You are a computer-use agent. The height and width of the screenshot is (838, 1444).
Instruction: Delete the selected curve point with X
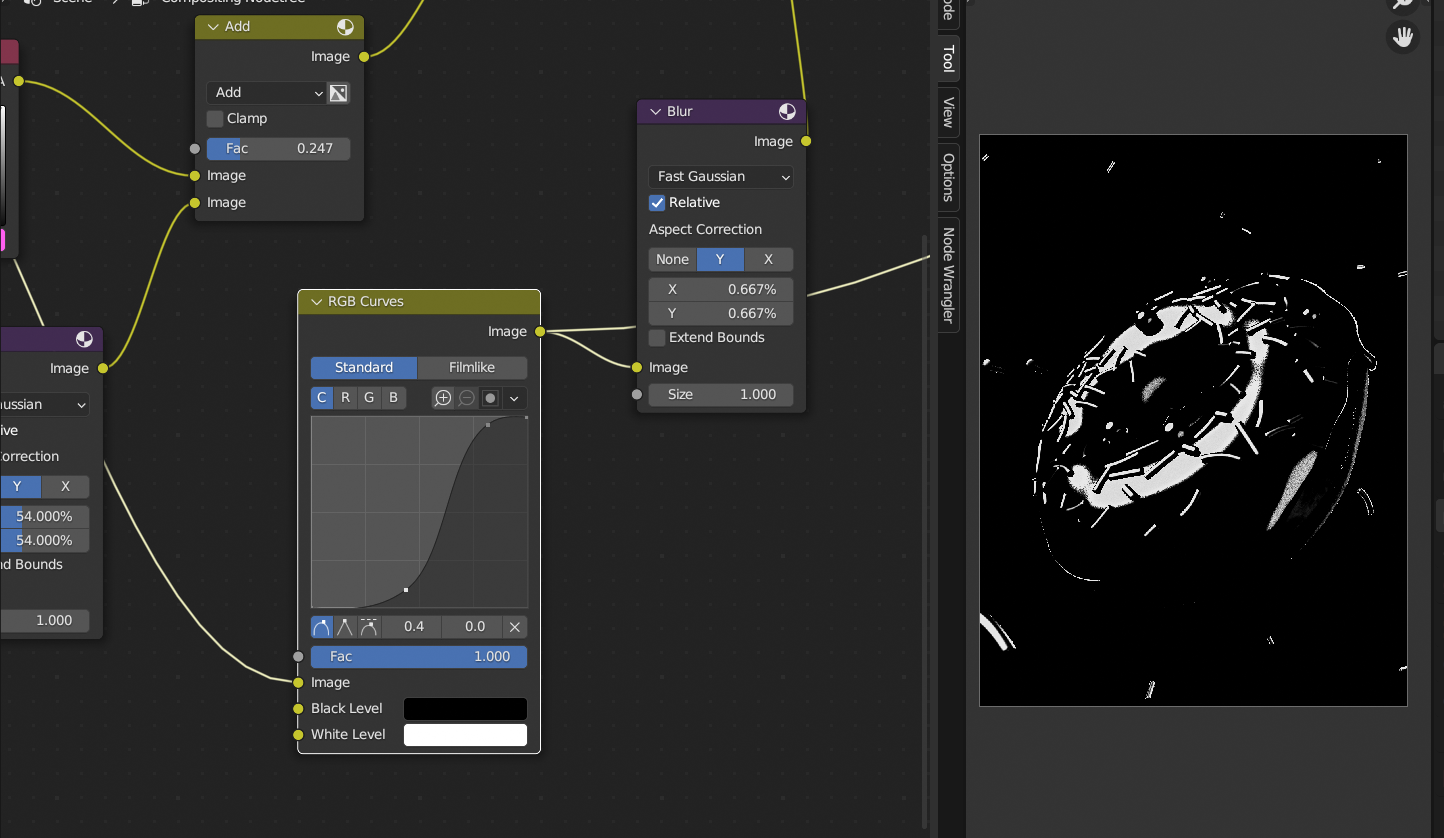pyautogui.click(x=515, y=627)
